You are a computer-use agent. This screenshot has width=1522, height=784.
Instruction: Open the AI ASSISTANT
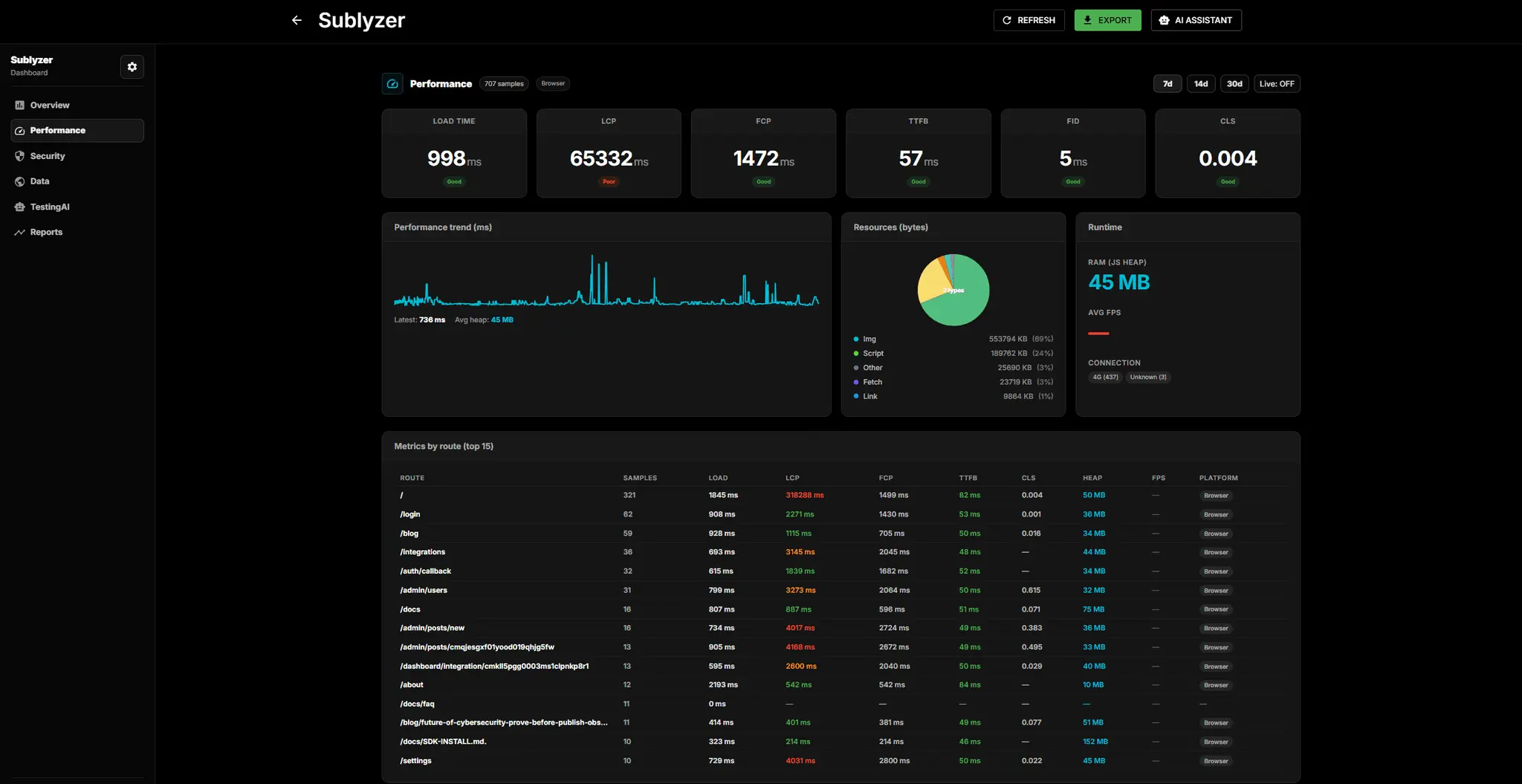coord(1196,20)
